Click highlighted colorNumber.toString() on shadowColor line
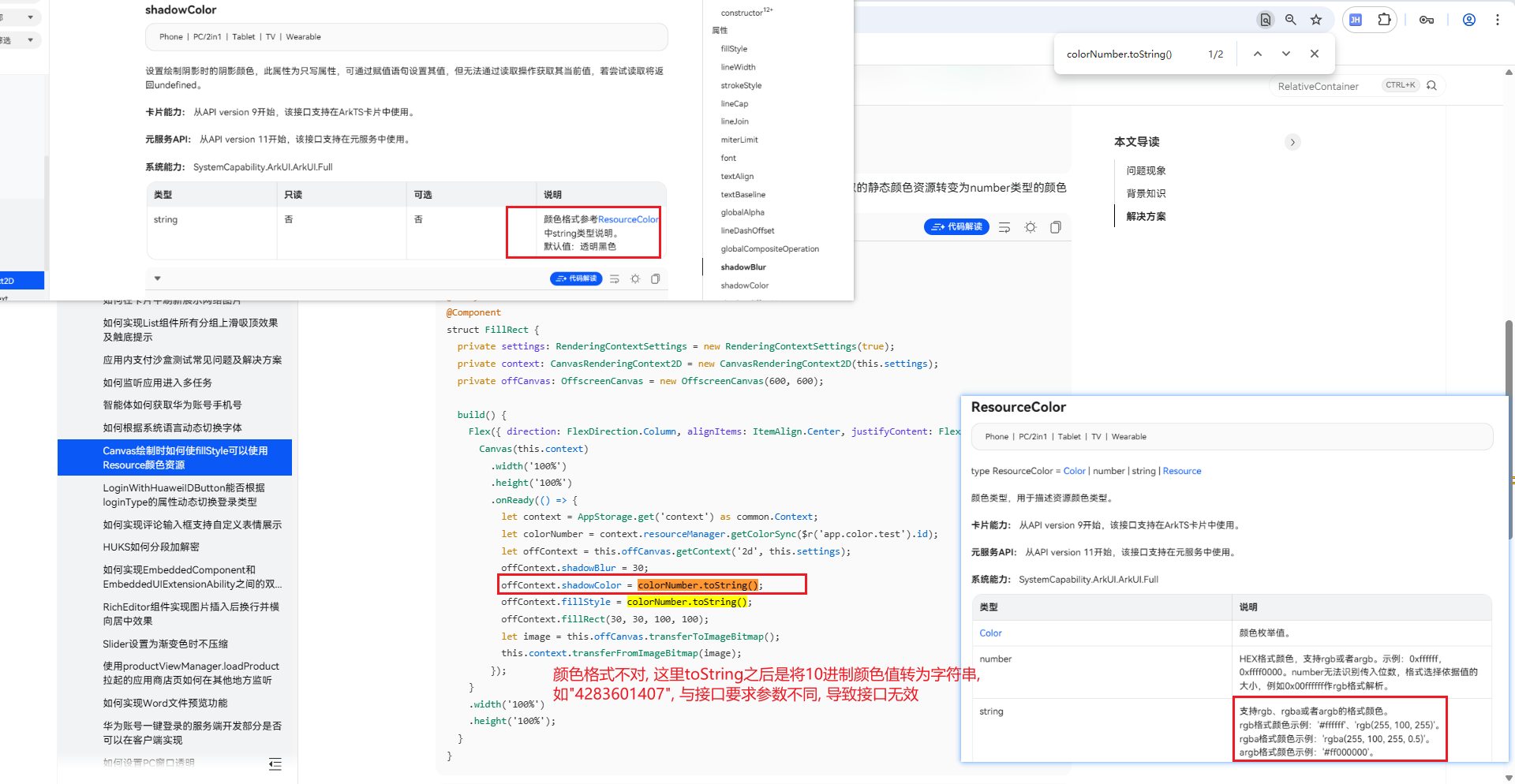Image resolution: width=1515 pixels, height=784 pixels. (698, 585)
